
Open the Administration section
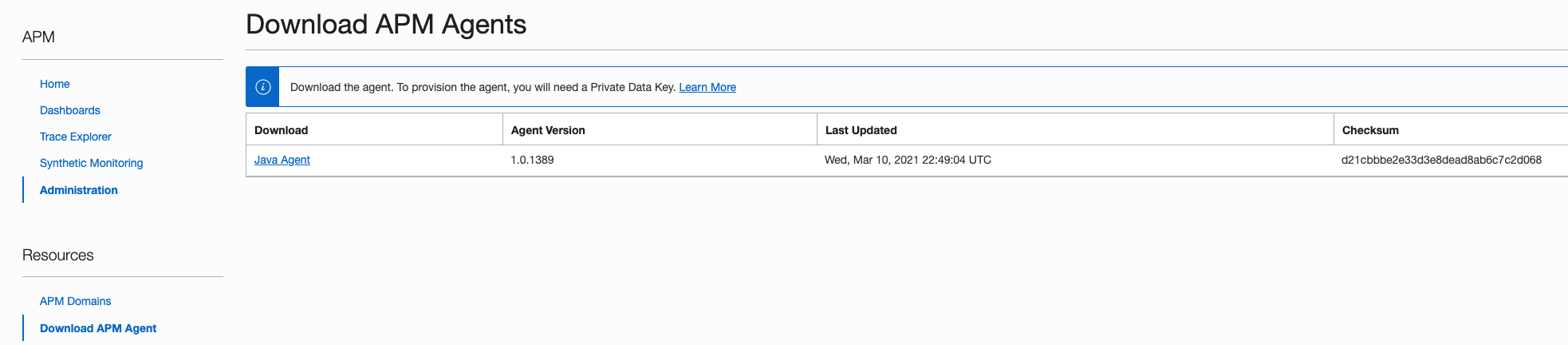79,190
